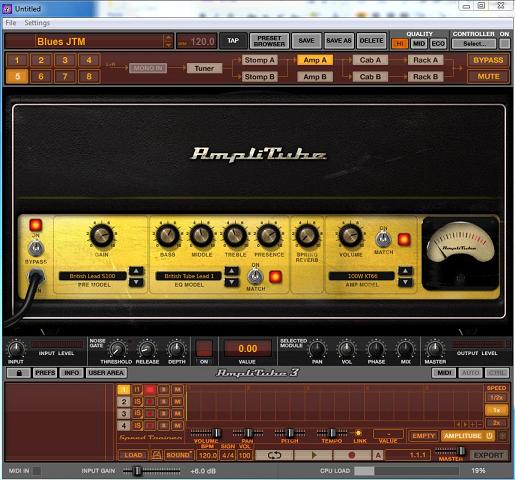Open the controller Select... dropdown
Screen dimensions: 515x480
(474, 44)
